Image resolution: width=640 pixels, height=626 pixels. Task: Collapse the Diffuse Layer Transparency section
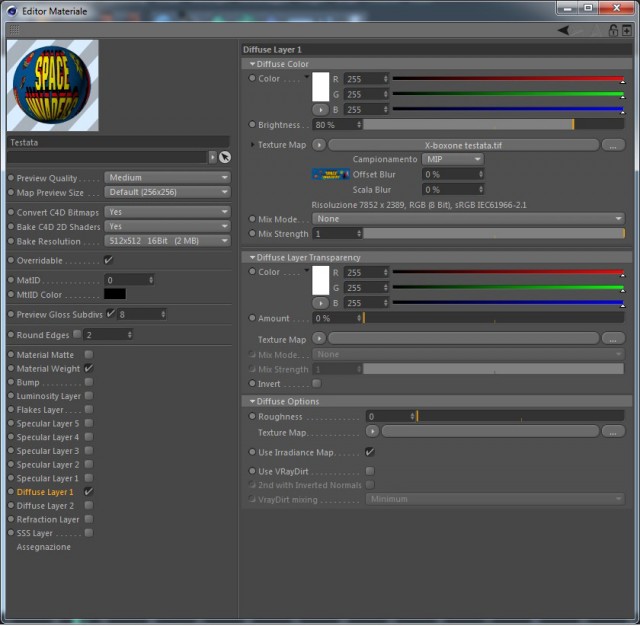coord(252,258)
